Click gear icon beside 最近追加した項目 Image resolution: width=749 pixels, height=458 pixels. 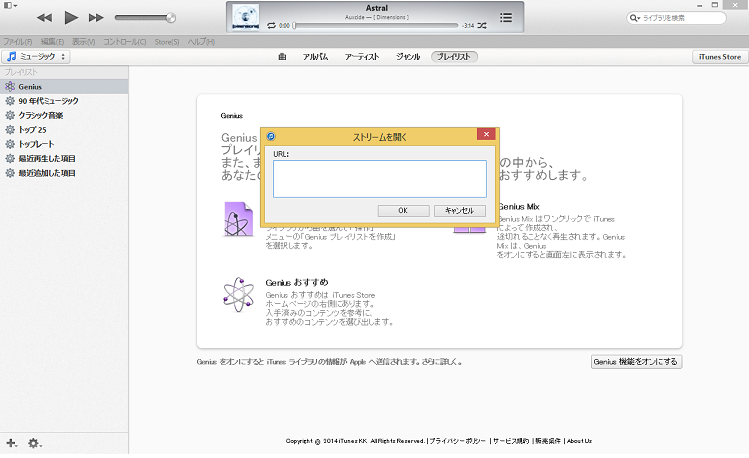click(x=10, y=172)
